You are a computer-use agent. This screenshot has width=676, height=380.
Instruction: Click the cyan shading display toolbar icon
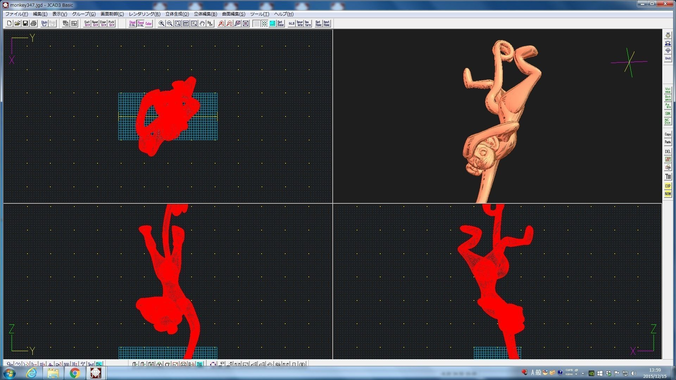click(272, 23)
